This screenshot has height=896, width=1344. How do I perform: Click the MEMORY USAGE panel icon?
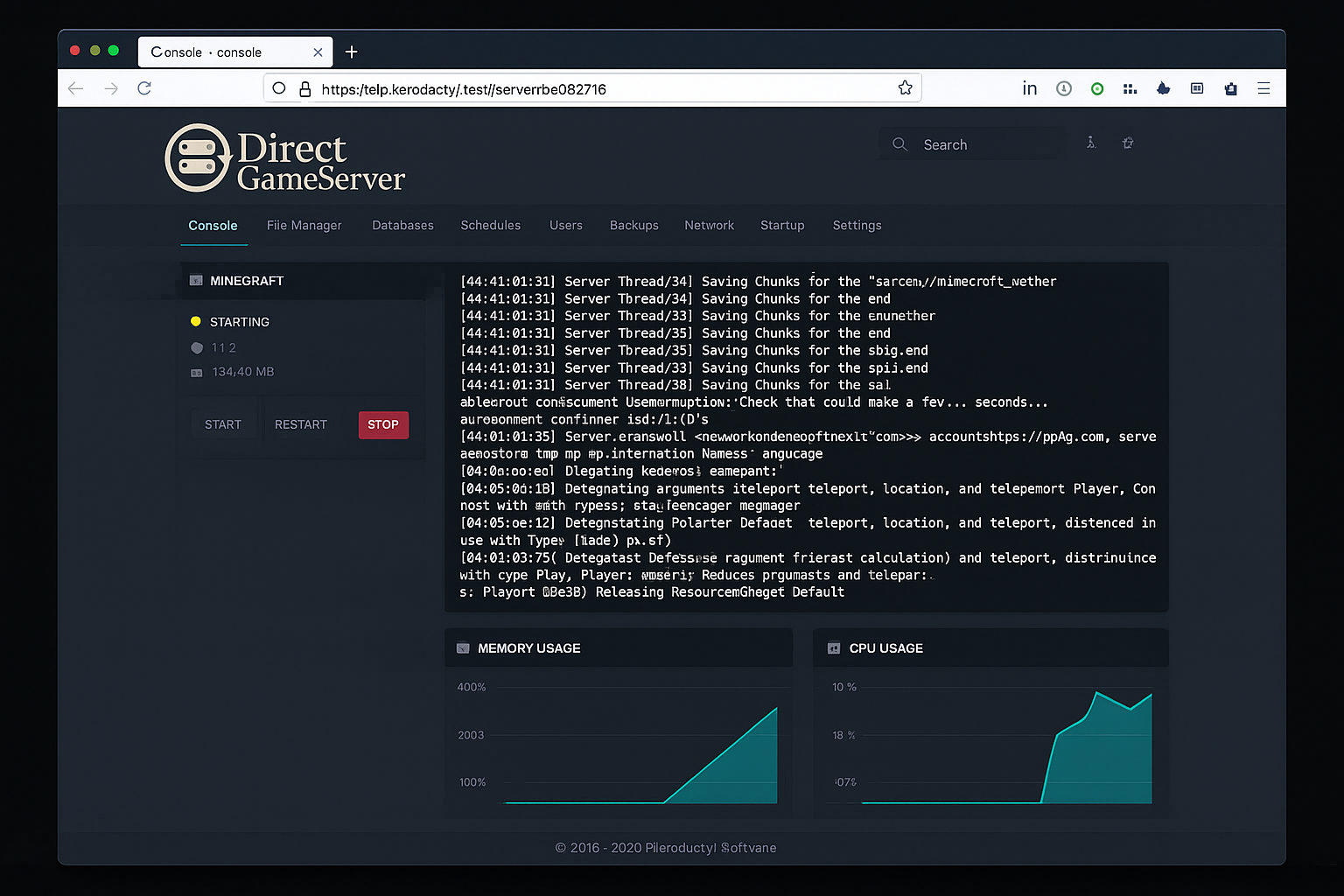click(463, 648)
